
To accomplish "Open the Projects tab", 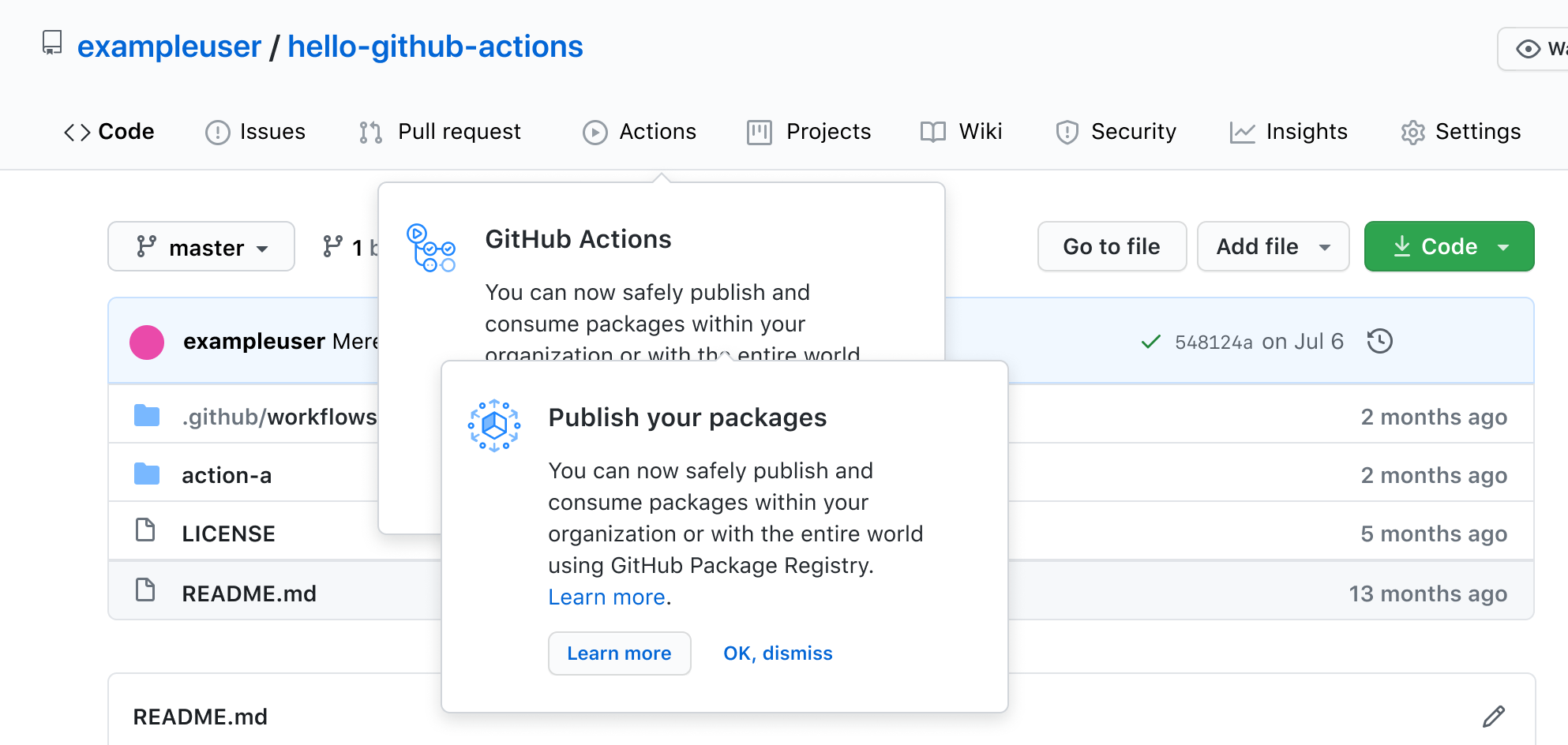I will [808, 132].
